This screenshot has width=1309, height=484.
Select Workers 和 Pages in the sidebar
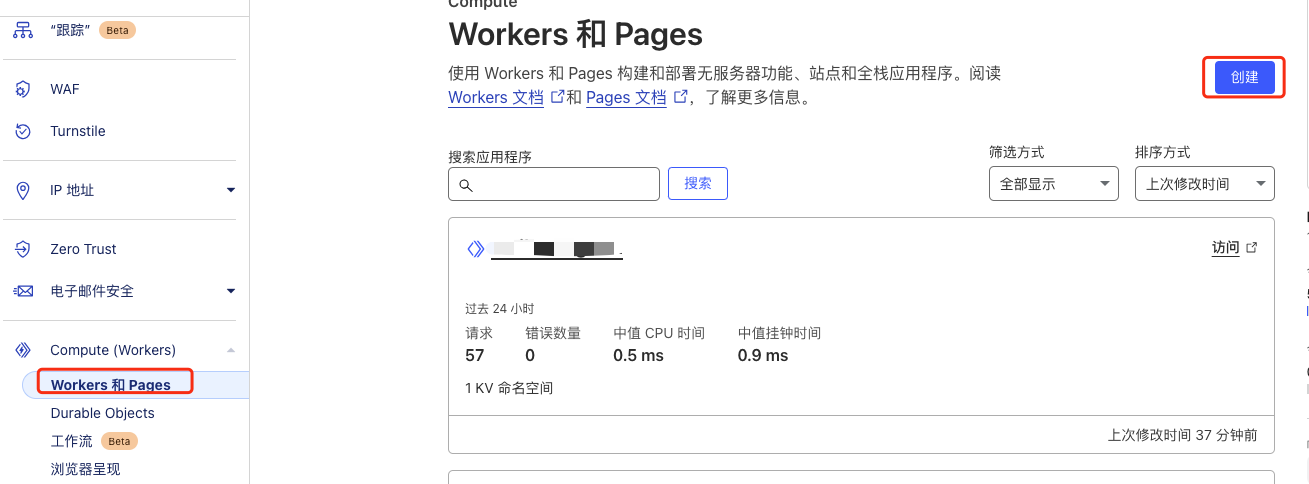click(x=111, y=385)
